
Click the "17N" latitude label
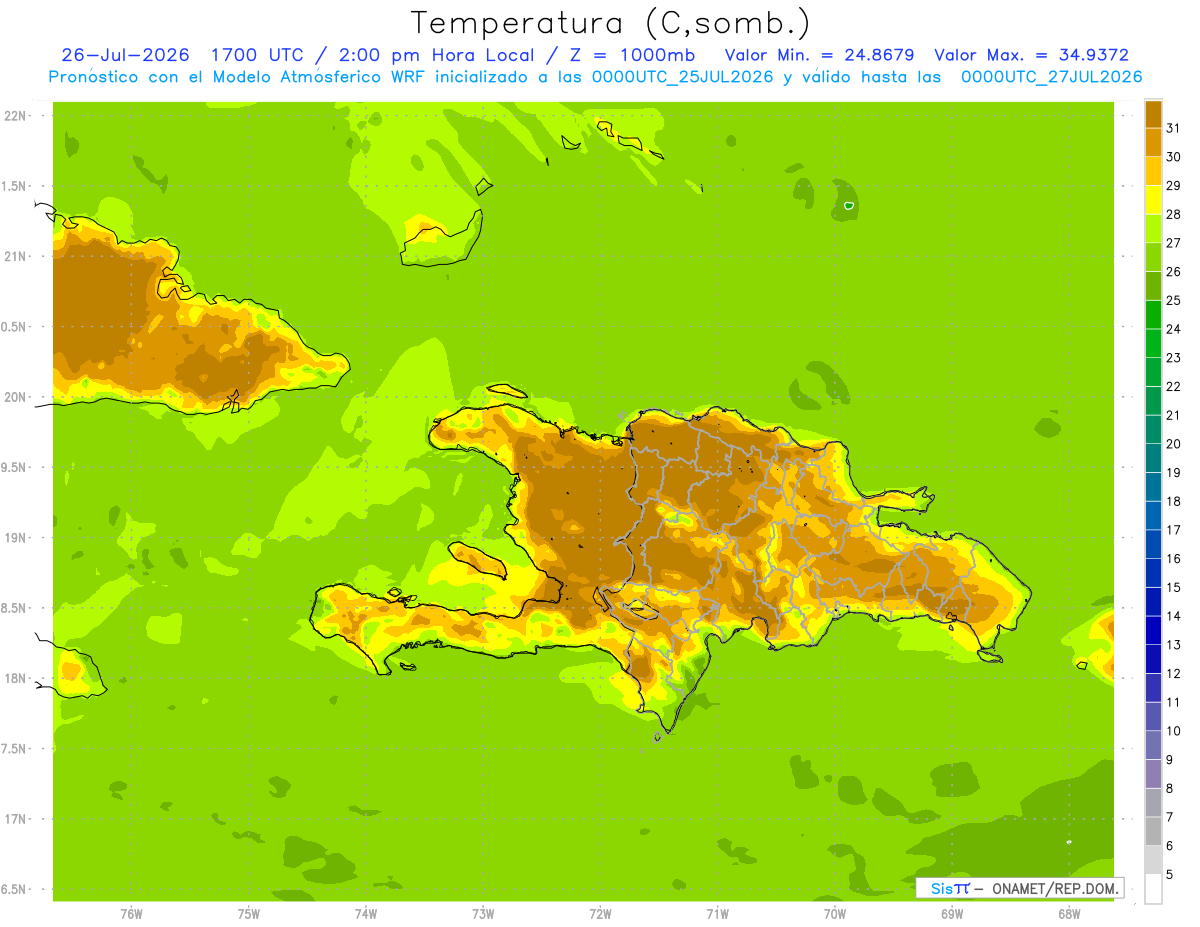point(14,819)
